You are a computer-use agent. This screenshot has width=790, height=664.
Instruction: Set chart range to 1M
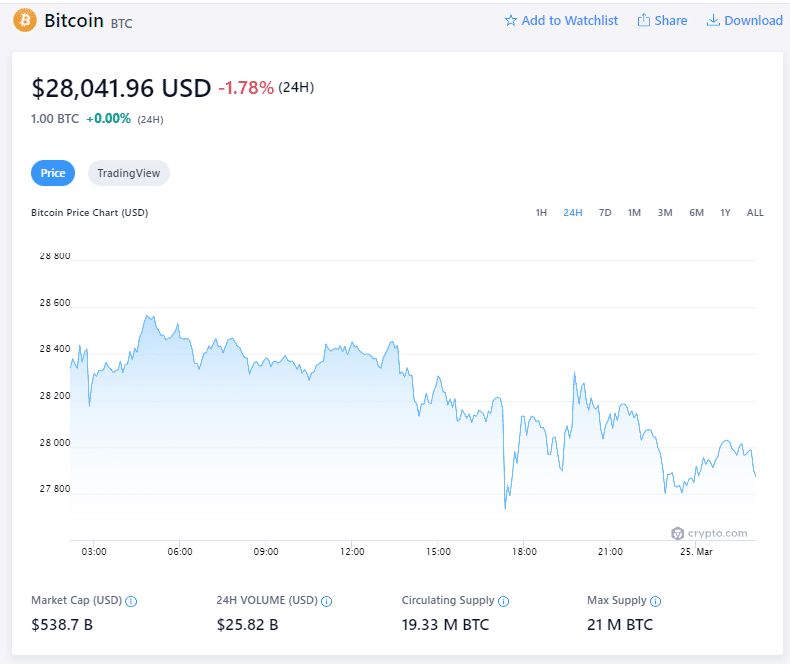tap(634, 213)
